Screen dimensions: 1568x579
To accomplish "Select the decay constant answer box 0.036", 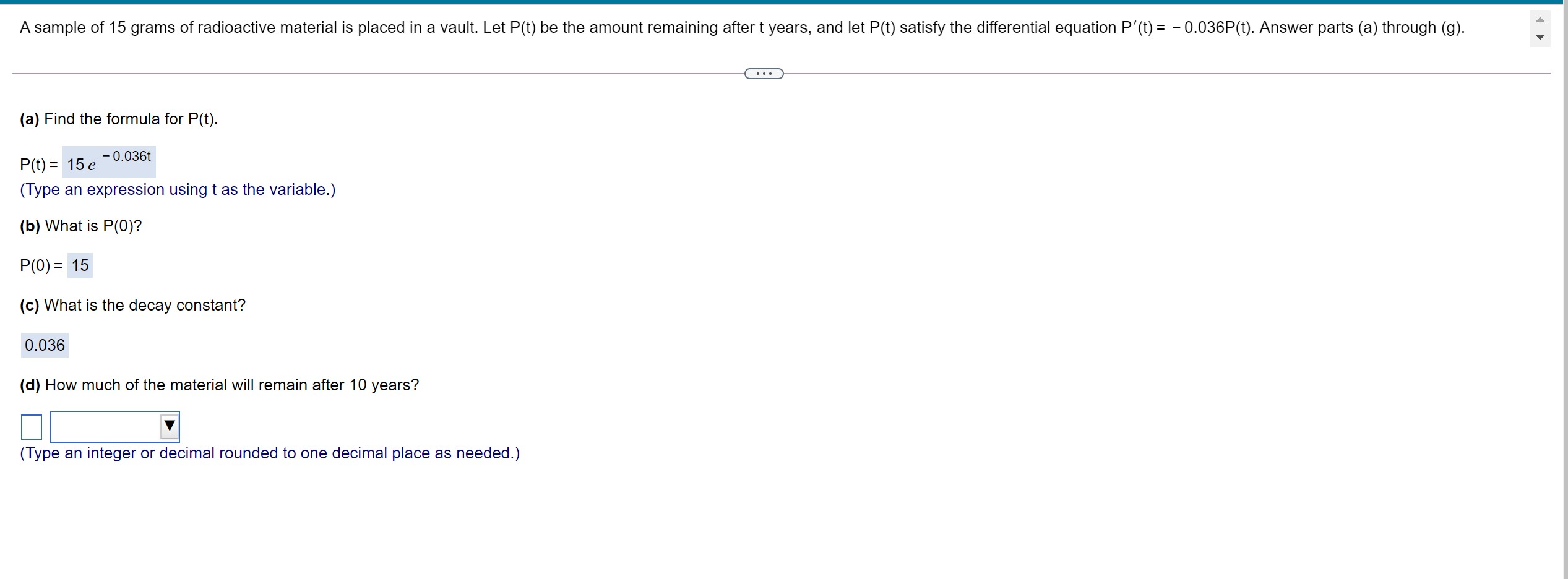I will pos(44,345).
